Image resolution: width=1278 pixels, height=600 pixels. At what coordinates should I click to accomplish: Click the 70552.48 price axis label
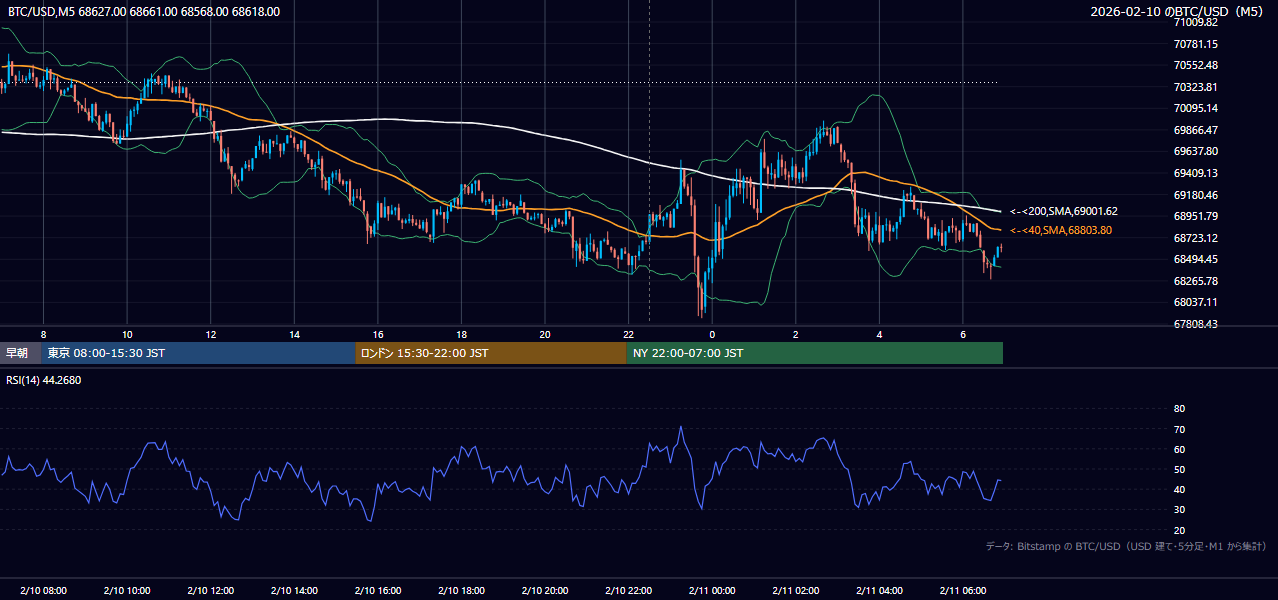(x=1196, y=65)
